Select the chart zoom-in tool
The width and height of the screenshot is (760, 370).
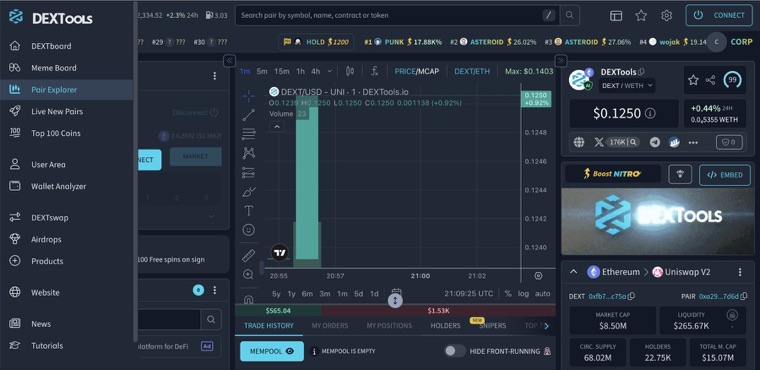(x=249, y=274)
